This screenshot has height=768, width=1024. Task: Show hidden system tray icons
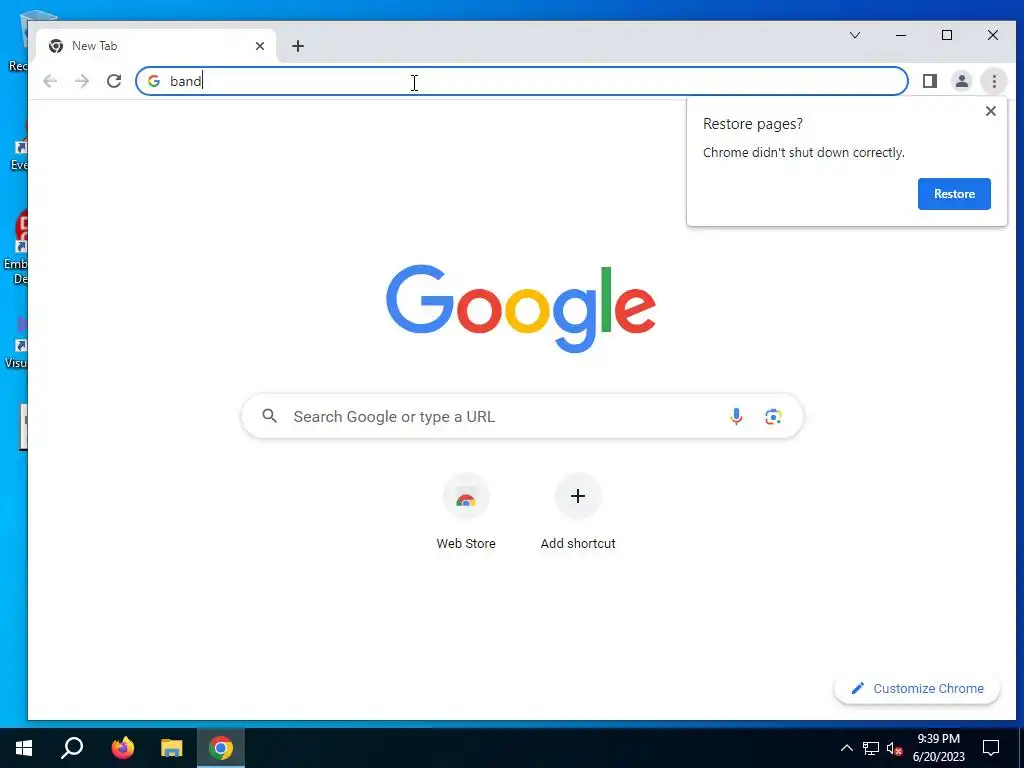(846, 748)
